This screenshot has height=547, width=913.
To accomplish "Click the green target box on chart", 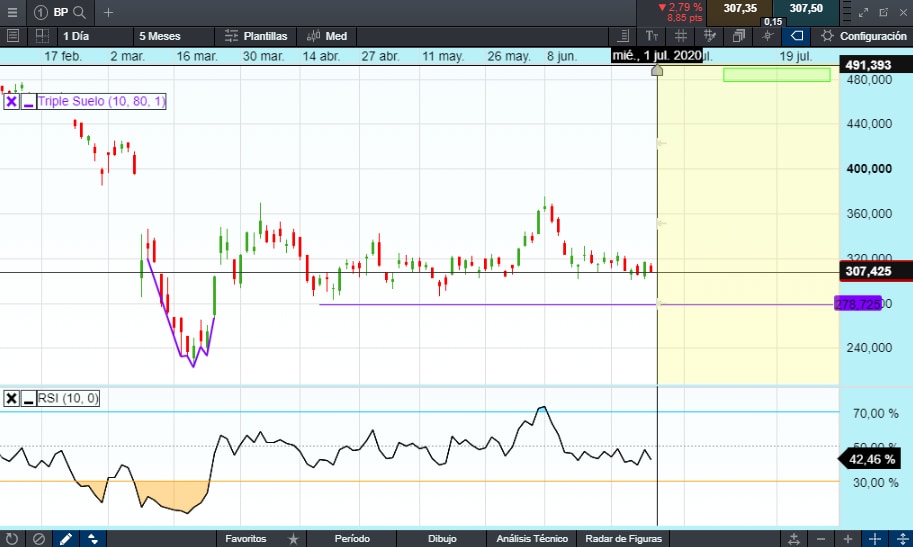I will pos(777,75).
